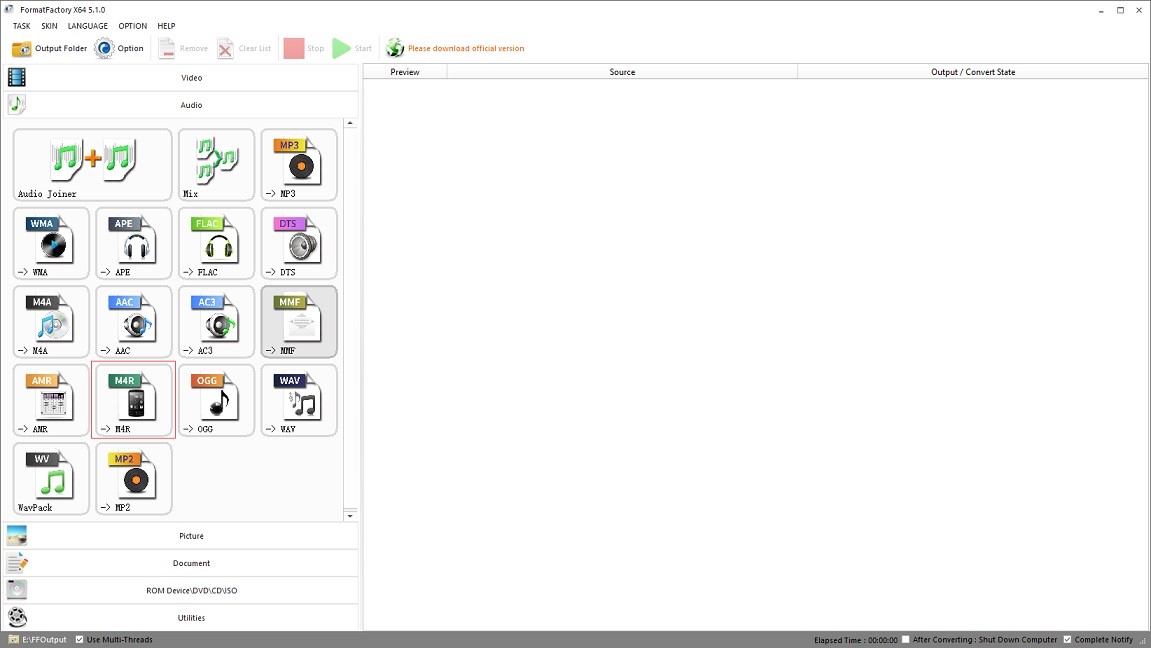Expand the Document category section
The width and height of the screenshot is (1151, 648).
181,563
